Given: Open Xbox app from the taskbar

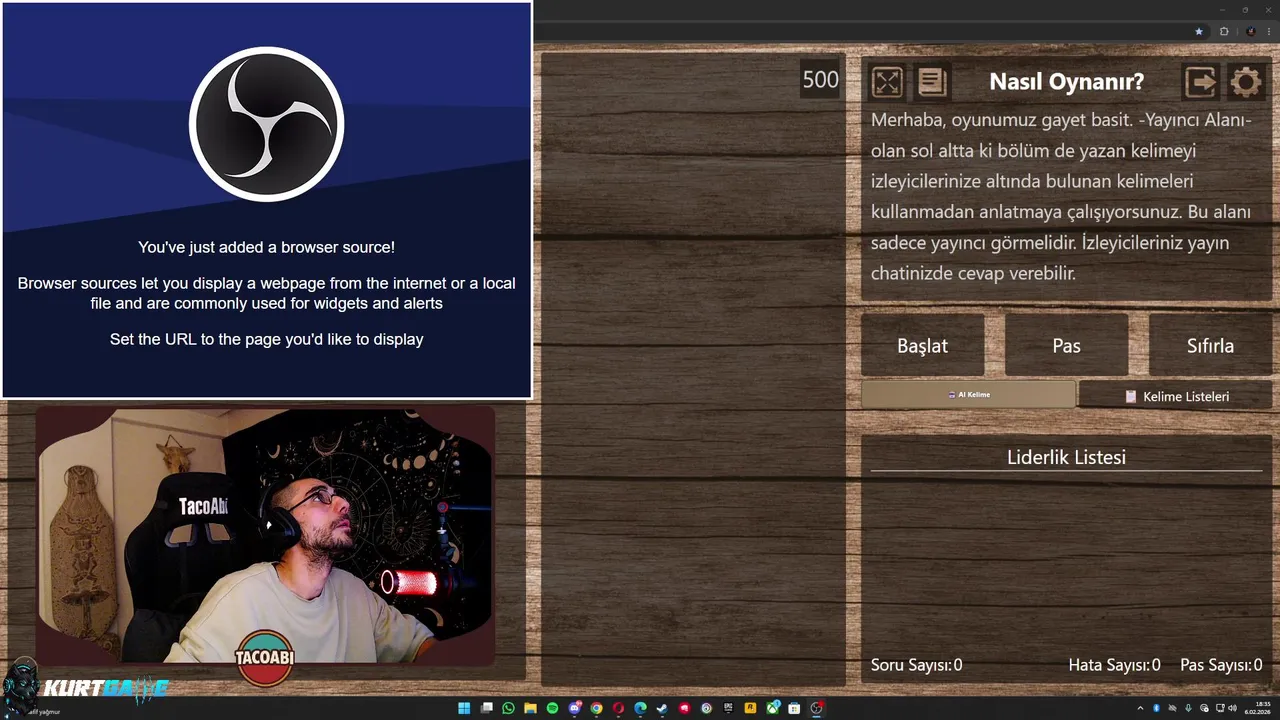Looking at the screenshot, I should click(x=773, y=708).
